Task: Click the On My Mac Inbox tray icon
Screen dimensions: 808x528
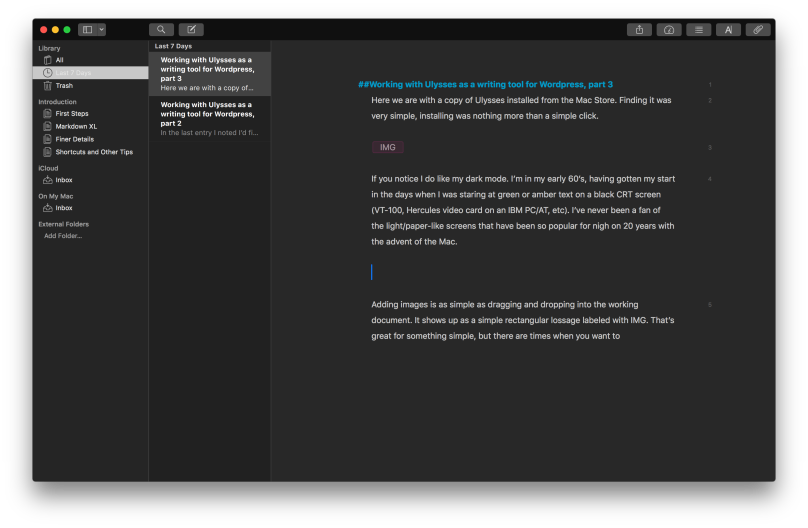Action: (47, 208)
